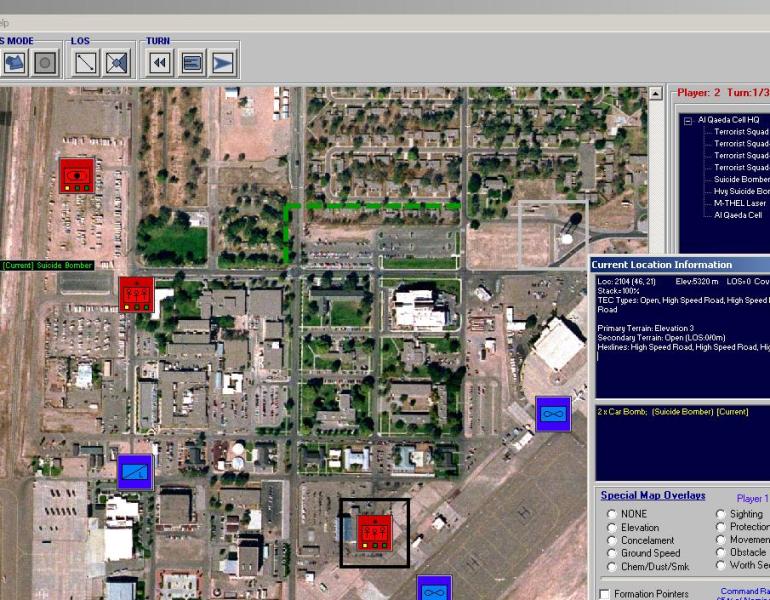This screenshot has height=600, width=770.
Task: Select the Sighting overlay option
Action: pyautogui.click(x=721, y=514)
